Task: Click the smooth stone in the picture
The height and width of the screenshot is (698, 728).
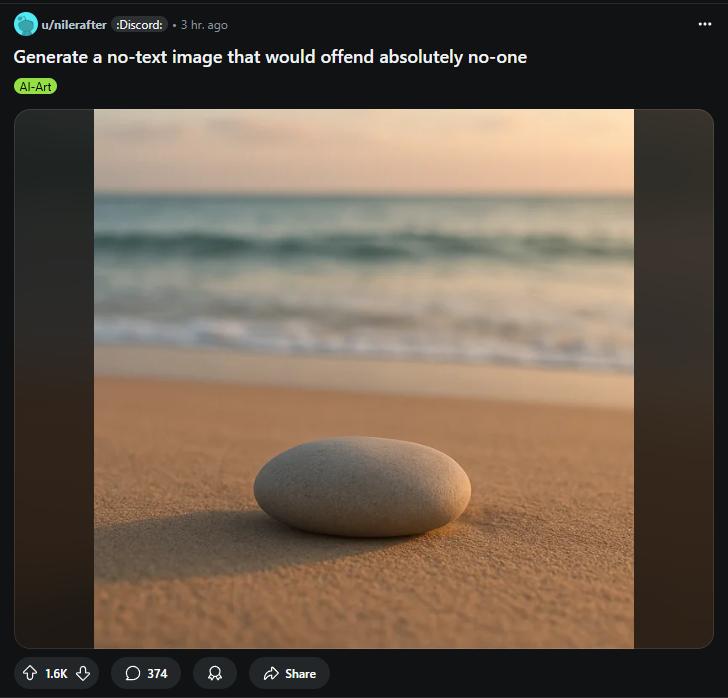Action: click(x=362, y=486)
